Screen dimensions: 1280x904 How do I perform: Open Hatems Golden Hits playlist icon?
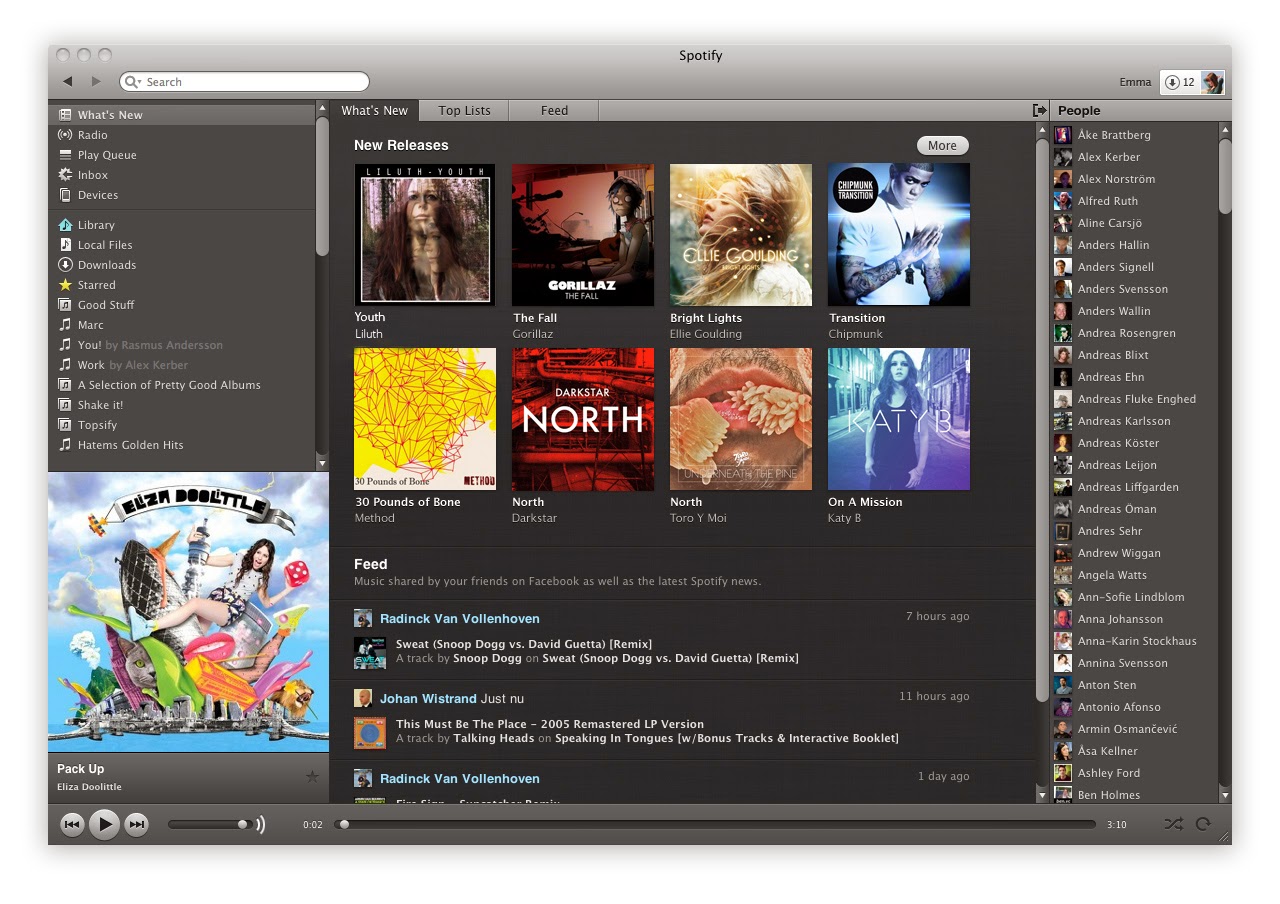65,445
